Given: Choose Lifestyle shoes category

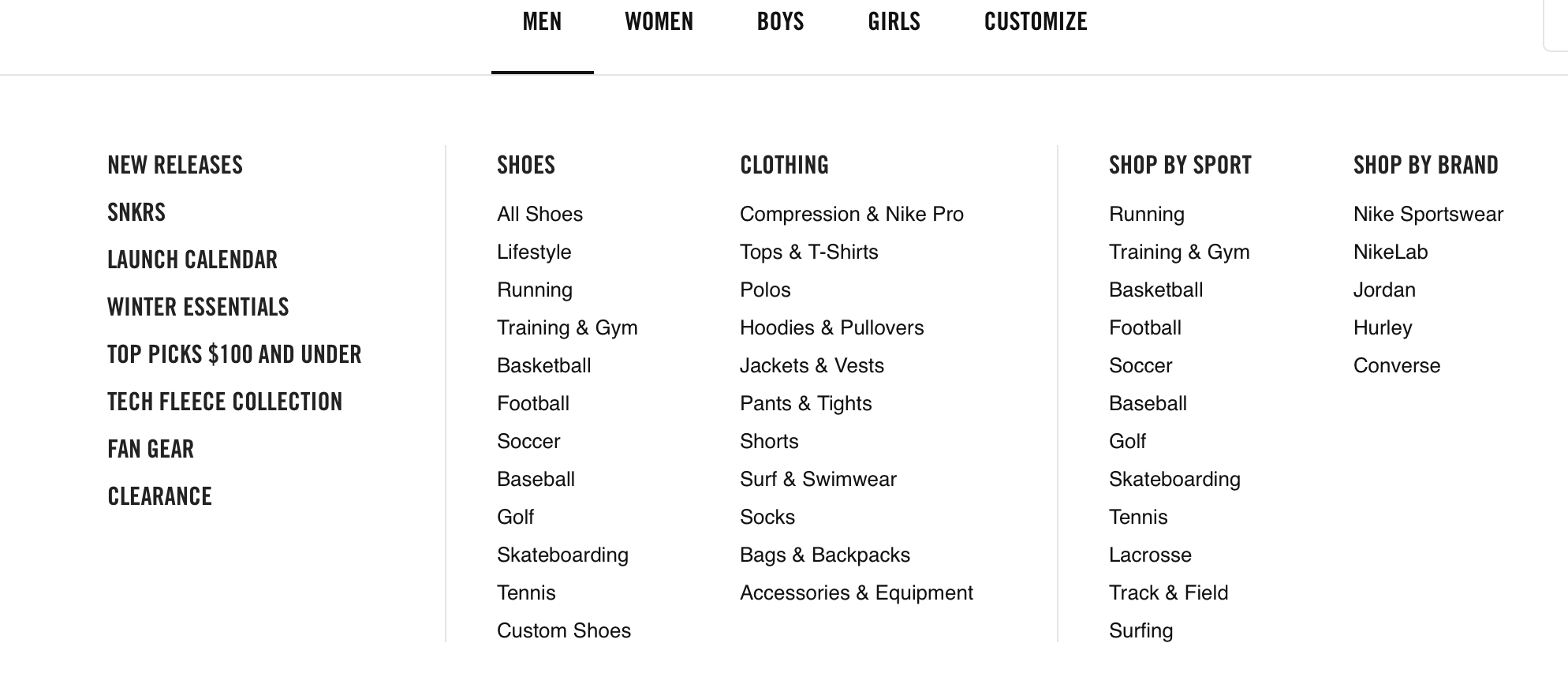Looking at the screenshot, I should pyautogui.click(x=534, y=252).
